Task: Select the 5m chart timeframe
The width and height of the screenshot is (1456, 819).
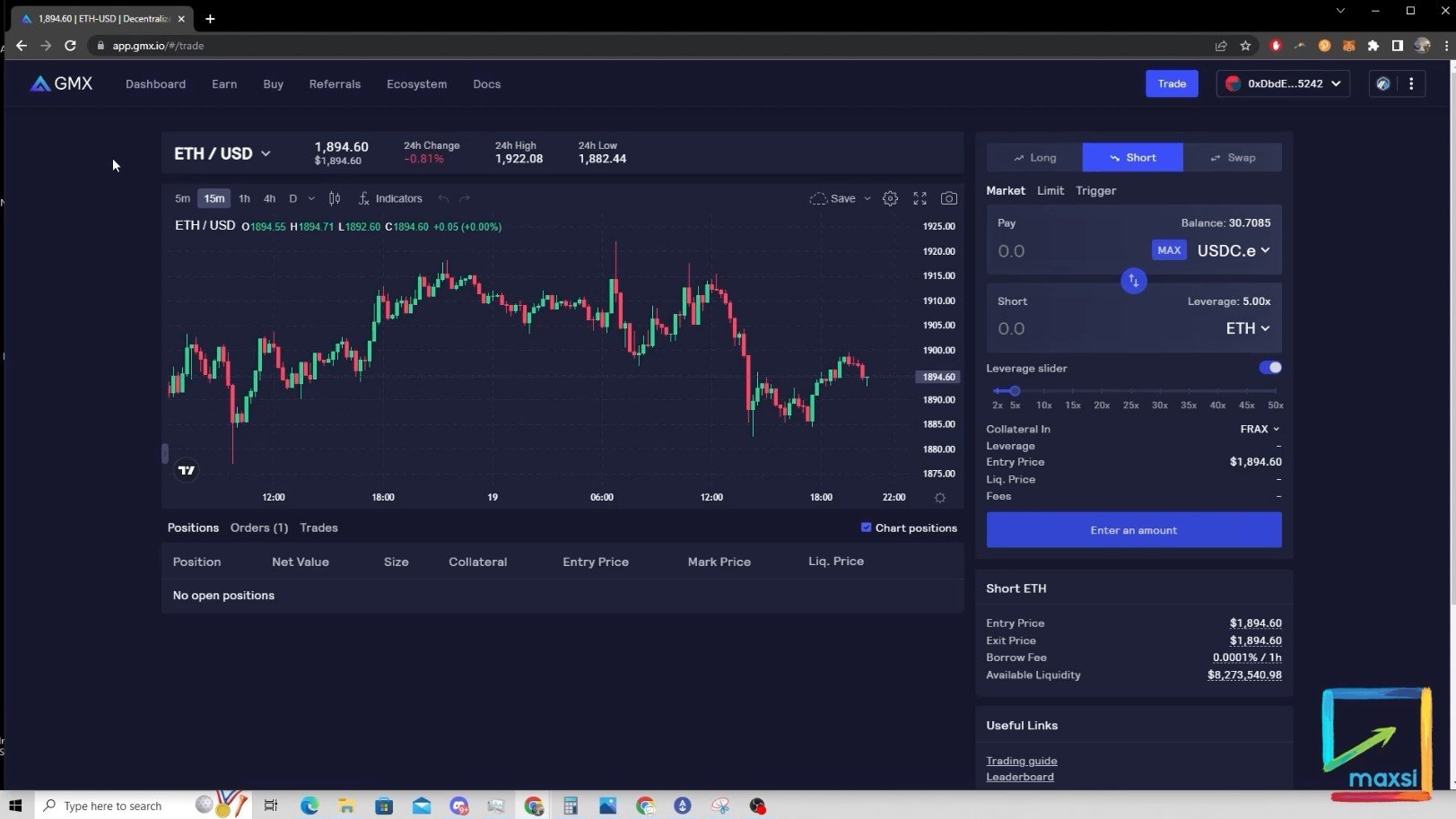Action: point(182,198)
